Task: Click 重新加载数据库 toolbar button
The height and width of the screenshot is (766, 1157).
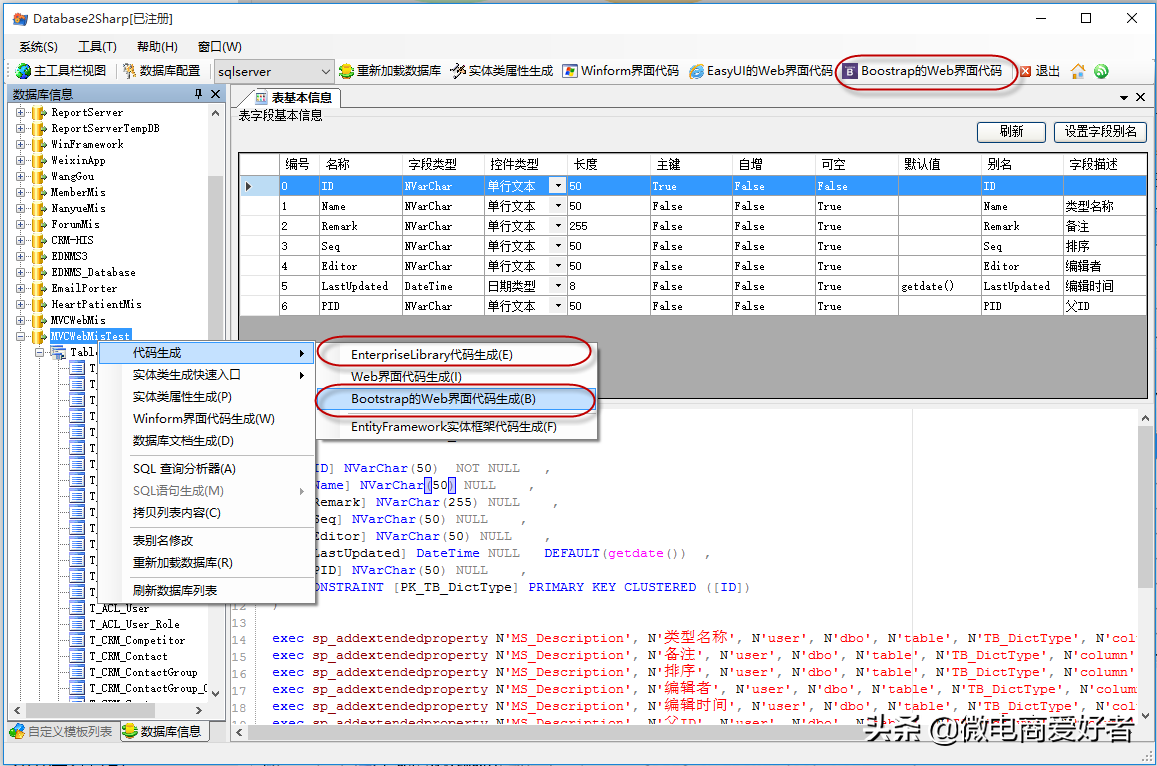Action: [x=390, y=71]
